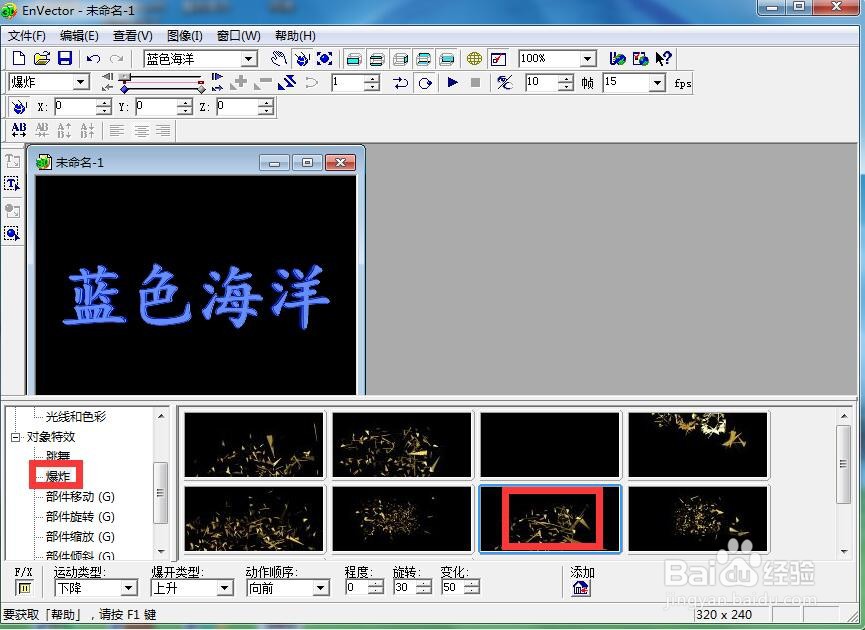865x630 pixels.
Task: Click the effects tree scrollbar down arrow
Action: (161, 551)
